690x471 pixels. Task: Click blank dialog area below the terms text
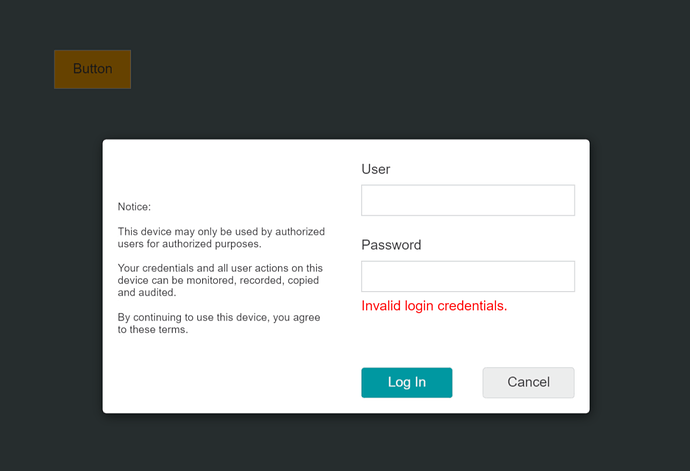(220, 375)
